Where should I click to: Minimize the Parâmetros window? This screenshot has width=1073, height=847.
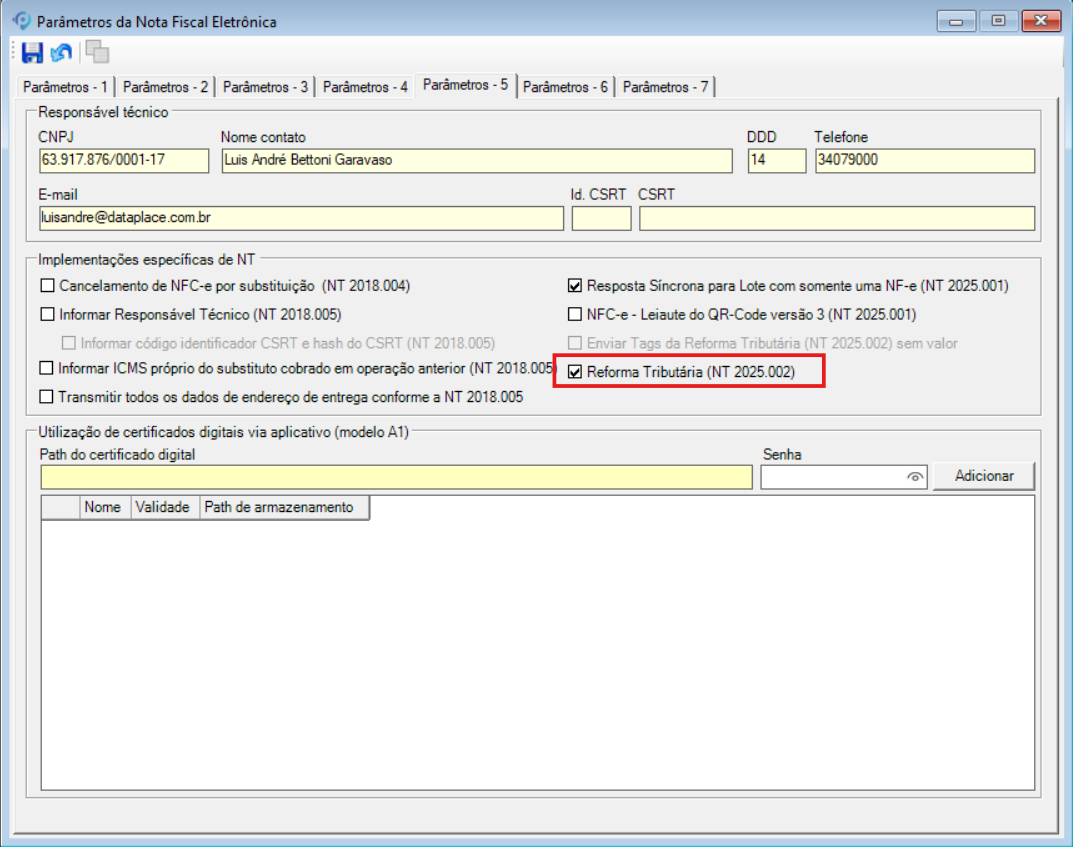tap(956, 21)
